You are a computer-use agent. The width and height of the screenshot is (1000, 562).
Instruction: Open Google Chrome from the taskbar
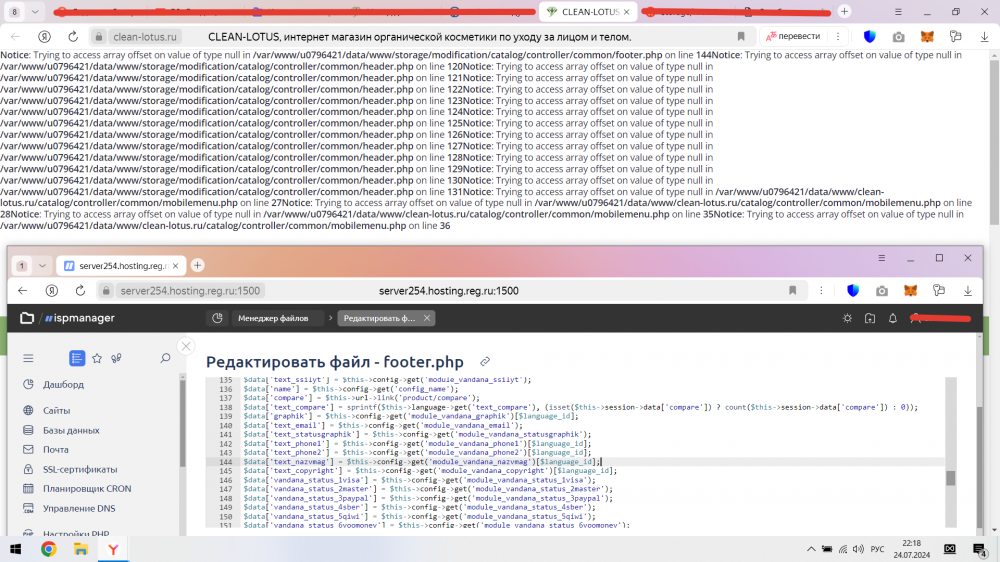point(48,549)
